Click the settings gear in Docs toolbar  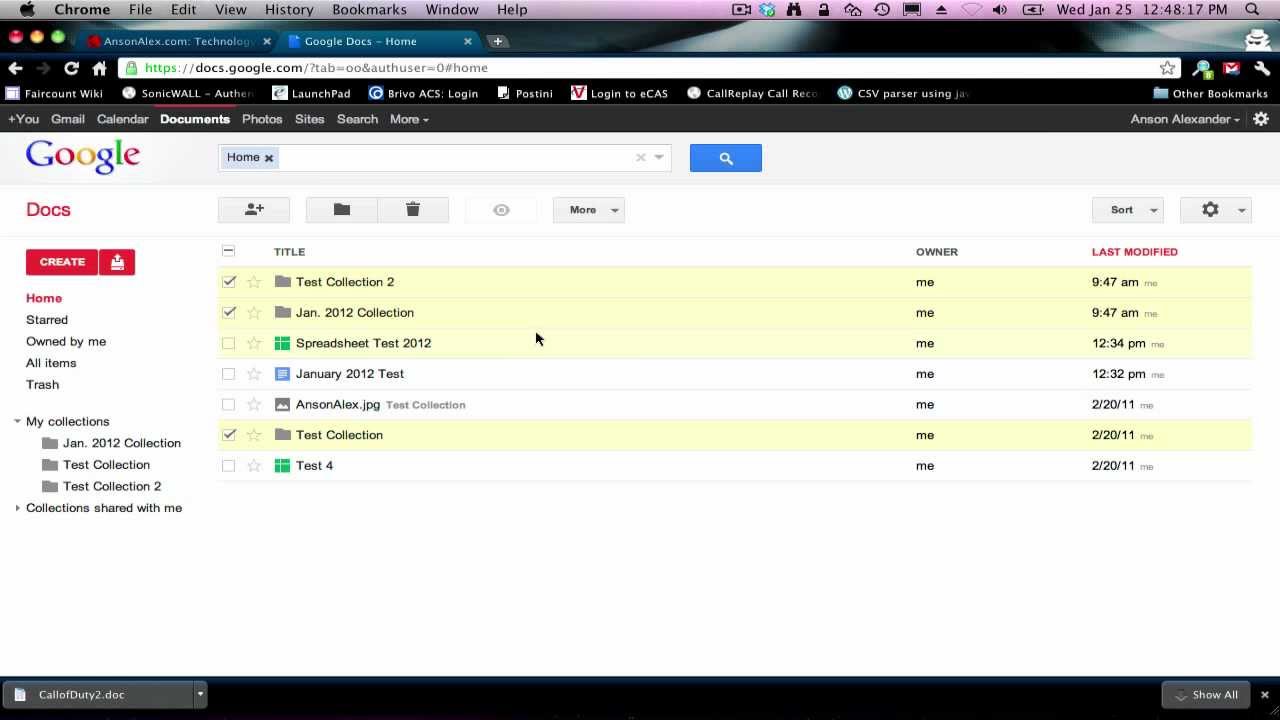point(1210,210)
